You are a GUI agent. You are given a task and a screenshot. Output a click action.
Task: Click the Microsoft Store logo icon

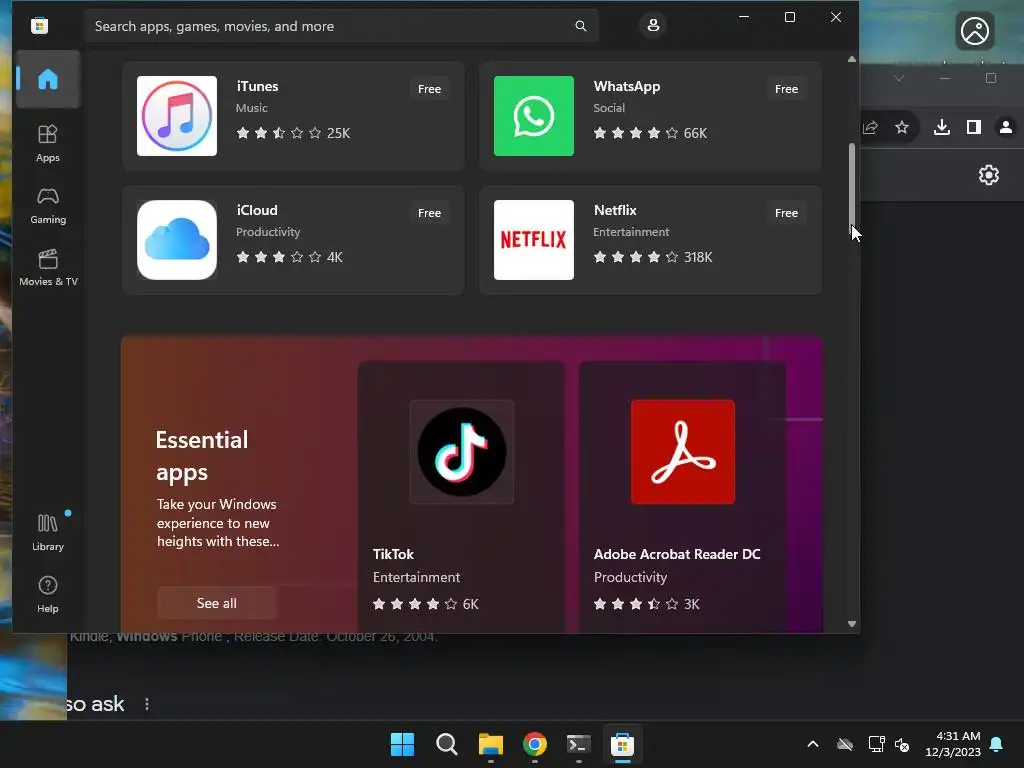40,25
